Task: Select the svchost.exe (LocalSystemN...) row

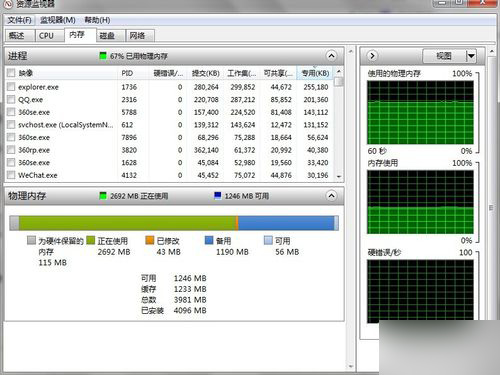Action: [169, 125]
